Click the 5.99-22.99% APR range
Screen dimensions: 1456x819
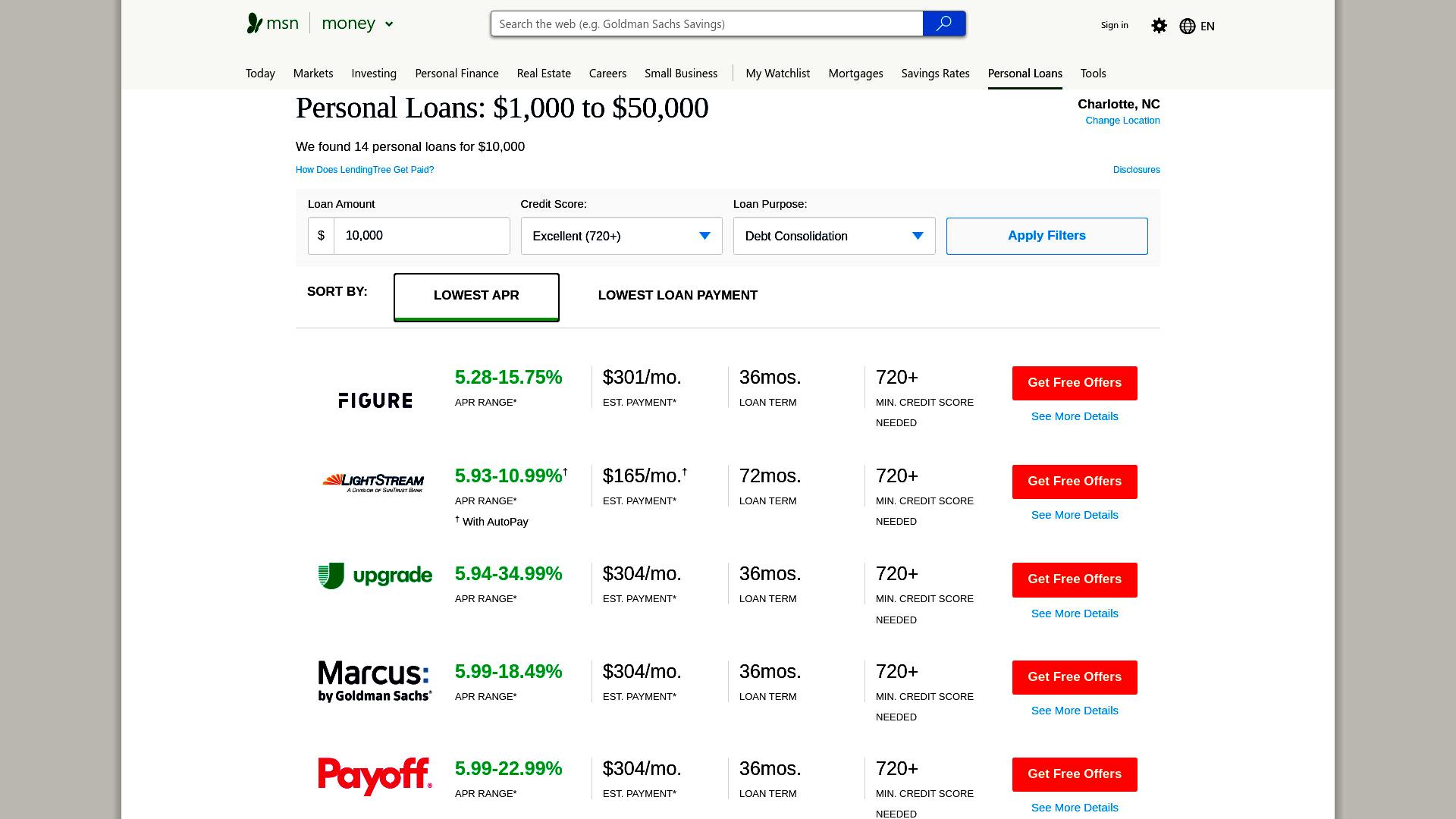(x=508, y=769)
